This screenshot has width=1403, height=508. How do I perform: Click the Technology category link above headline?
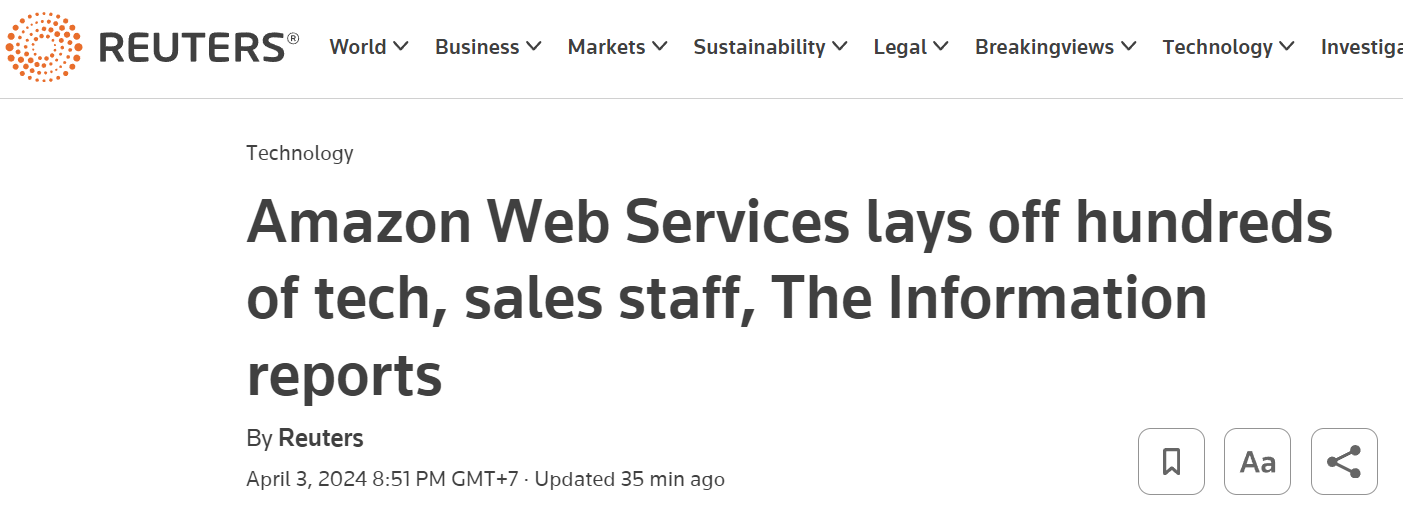point(300,153)
